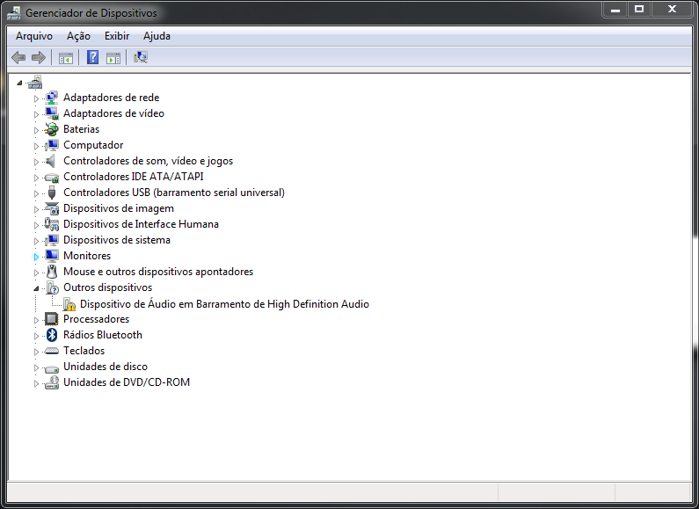The width and height of the screenshot is (699, 509).
Task: Open the Exibir menu
Action: click(x=117, y=36)
